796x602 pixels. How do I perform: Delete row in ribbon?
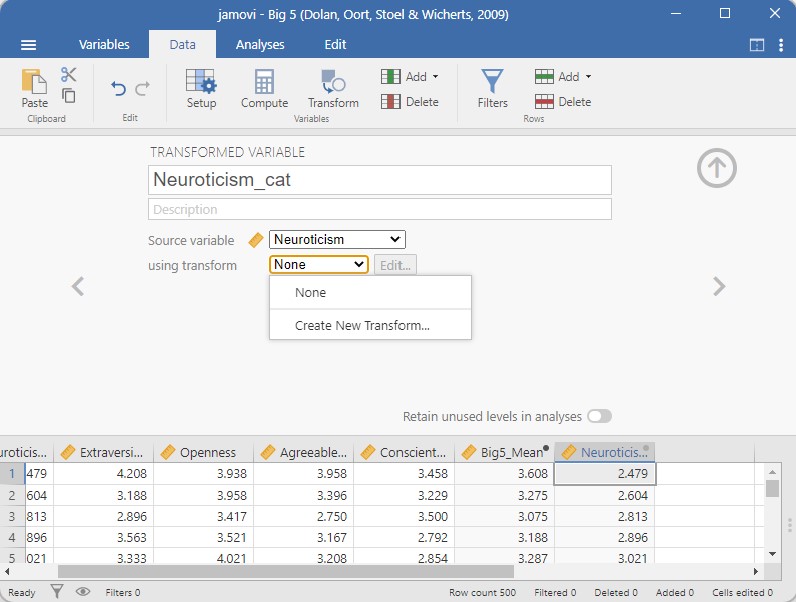point(563,102)
